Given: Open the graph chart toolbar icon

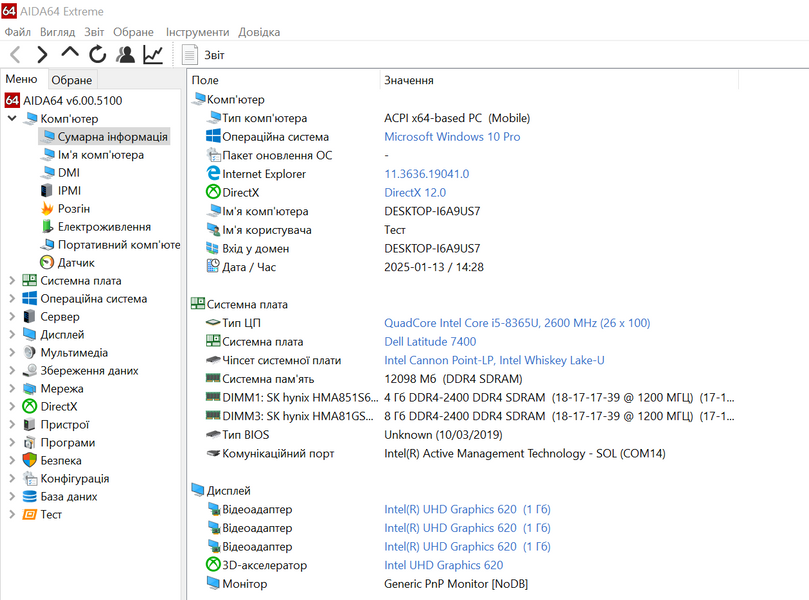Looking at the screenshot, I should (x=153, y=54).
